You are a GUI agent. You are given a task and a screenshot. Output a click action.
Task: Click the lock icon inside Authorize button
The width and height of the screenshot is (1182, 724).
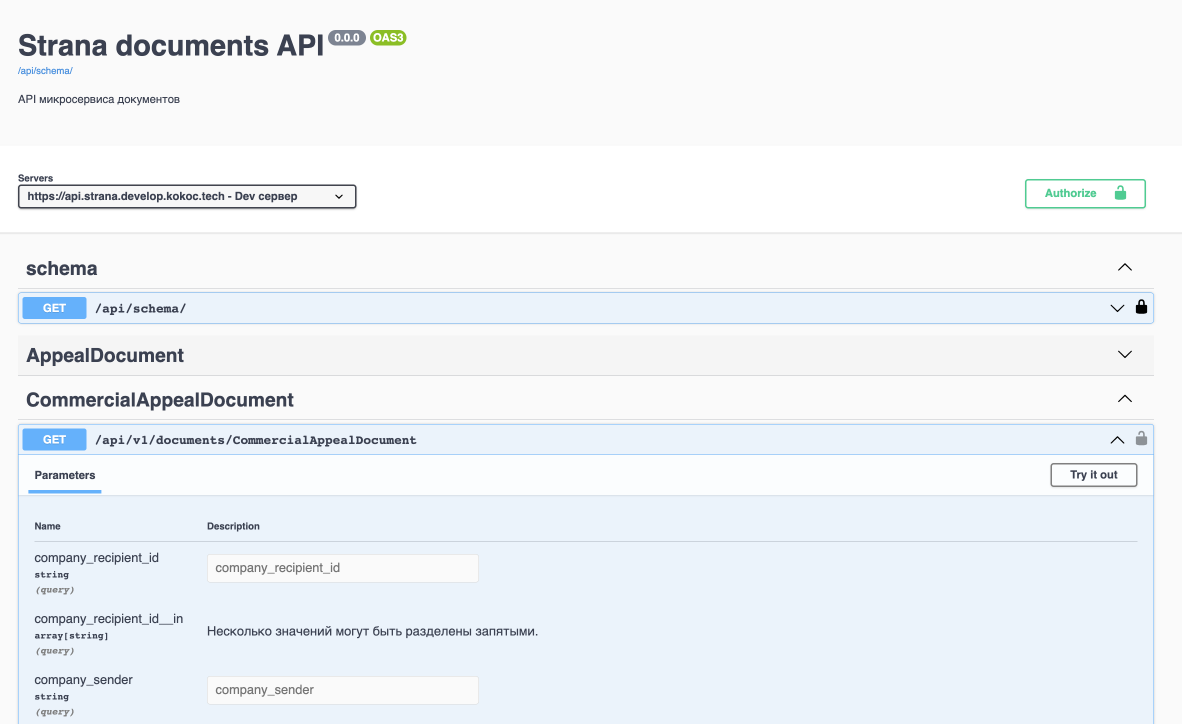point(1120,193)
